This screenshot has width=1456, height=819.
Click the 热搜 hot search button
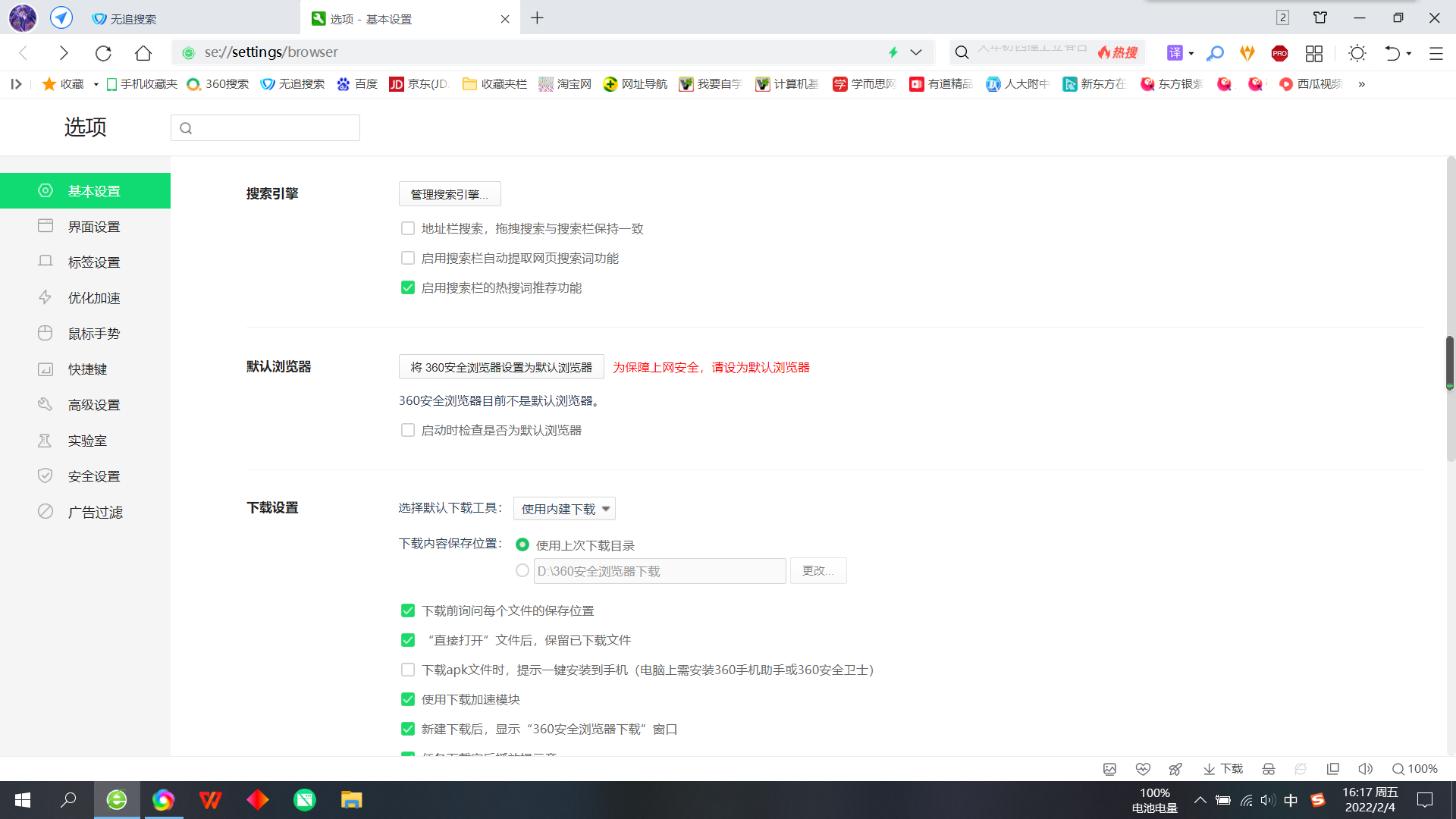pyautogui.click(x=1118, y=52)
